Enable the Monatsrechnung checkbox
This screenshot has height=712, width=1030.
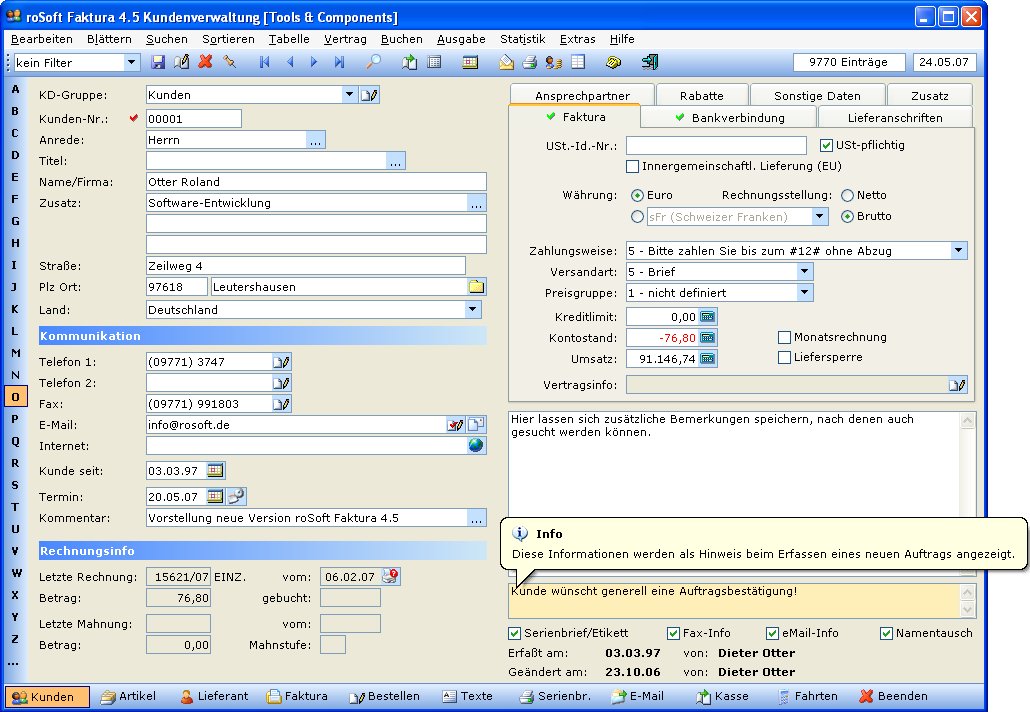click(785, 337)
